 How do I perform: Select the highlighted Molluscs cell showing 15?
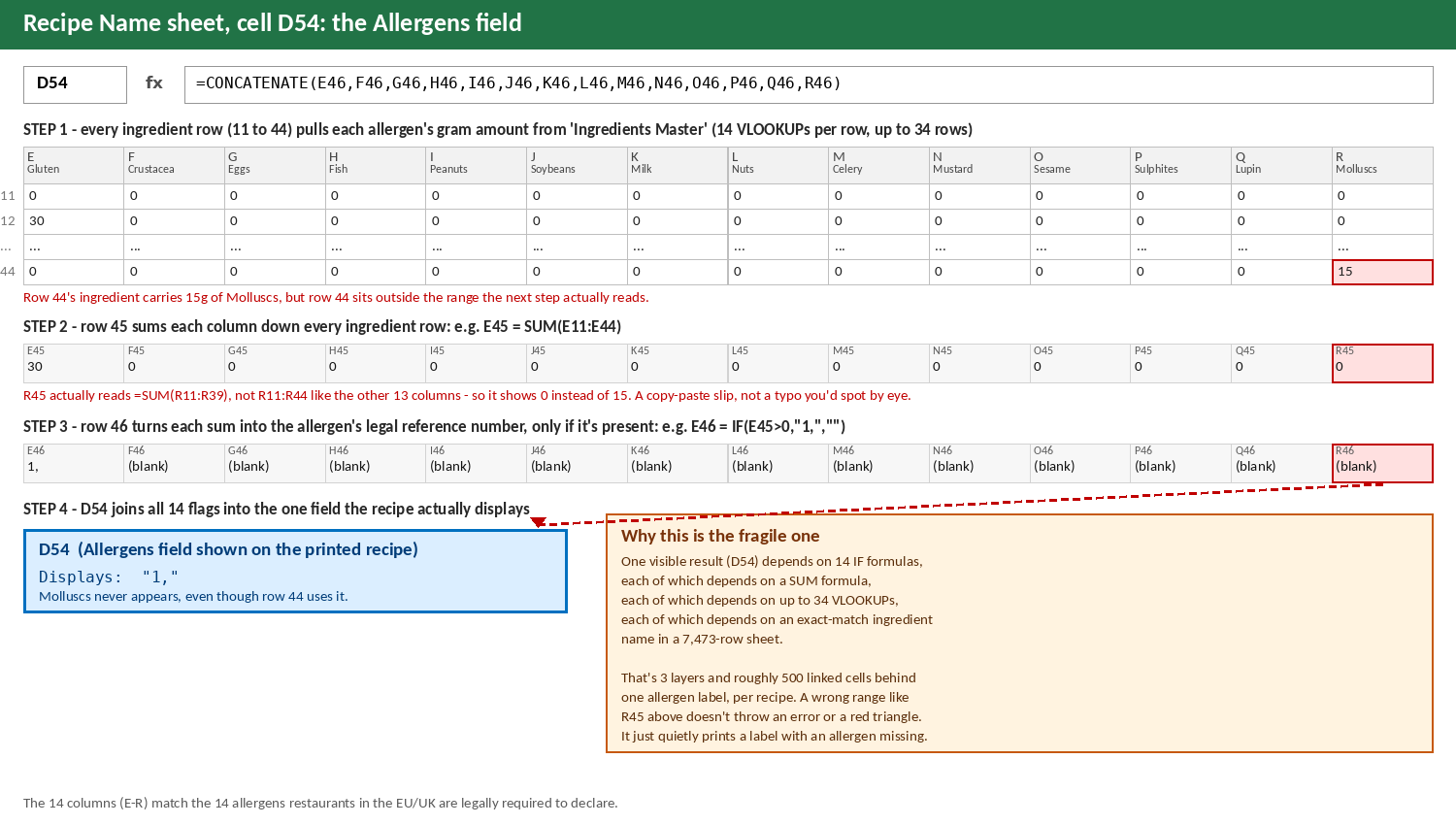pos(1383,272)
